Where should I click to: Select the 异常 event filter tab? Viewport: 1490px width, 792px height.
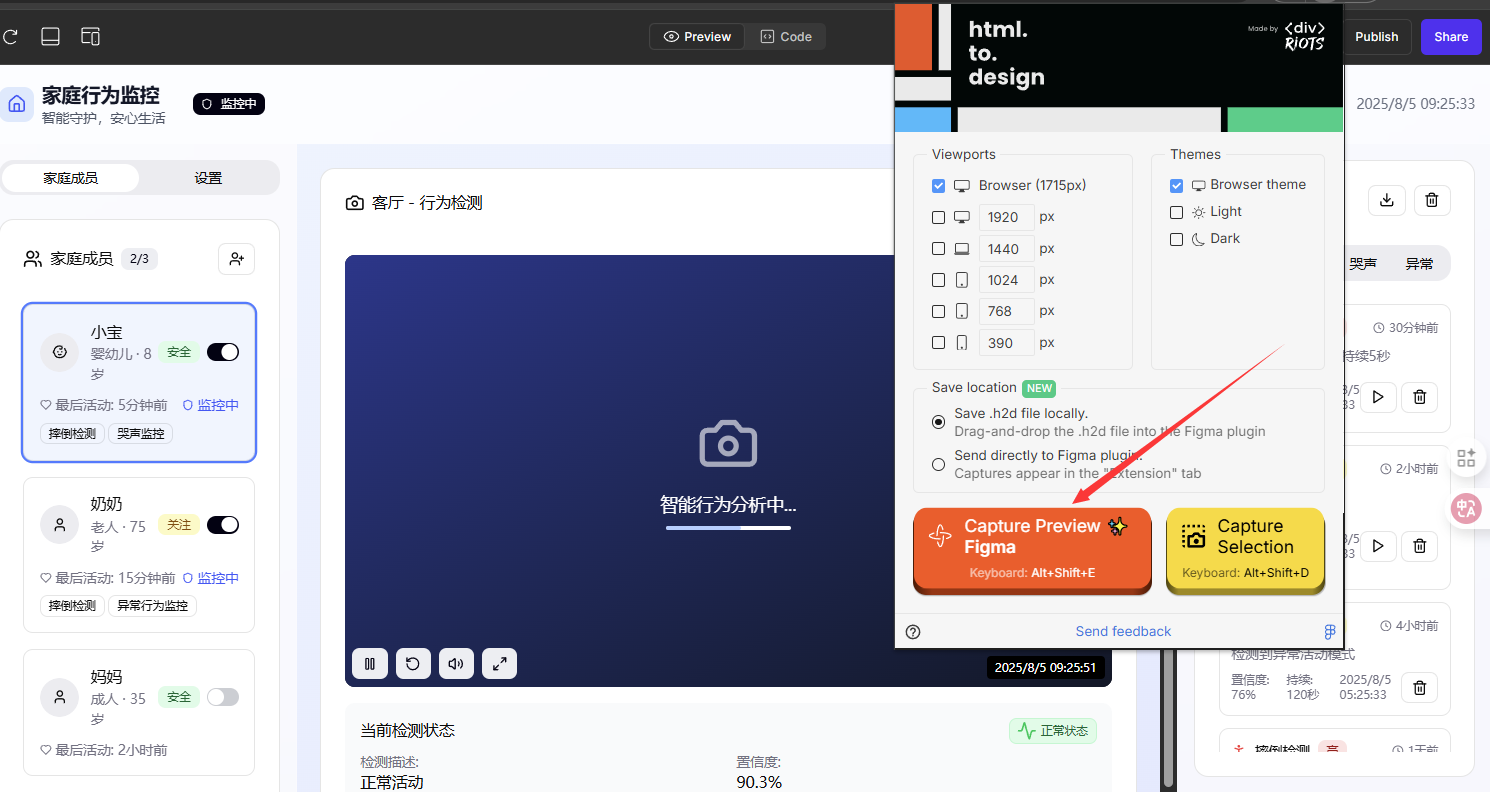tap(1419, 263)
